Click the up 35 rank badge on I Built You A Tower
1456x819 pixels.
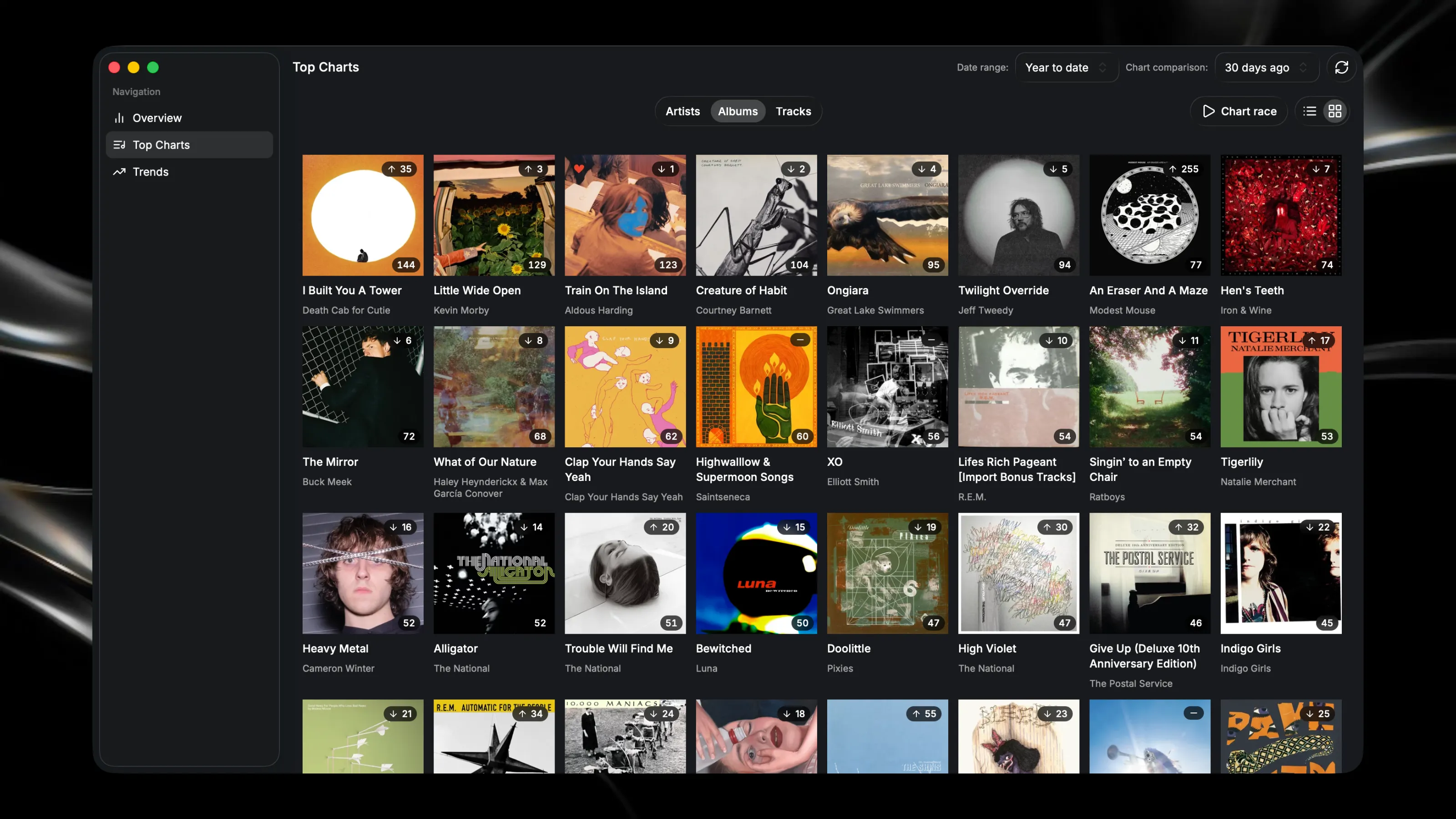[399, 169]
